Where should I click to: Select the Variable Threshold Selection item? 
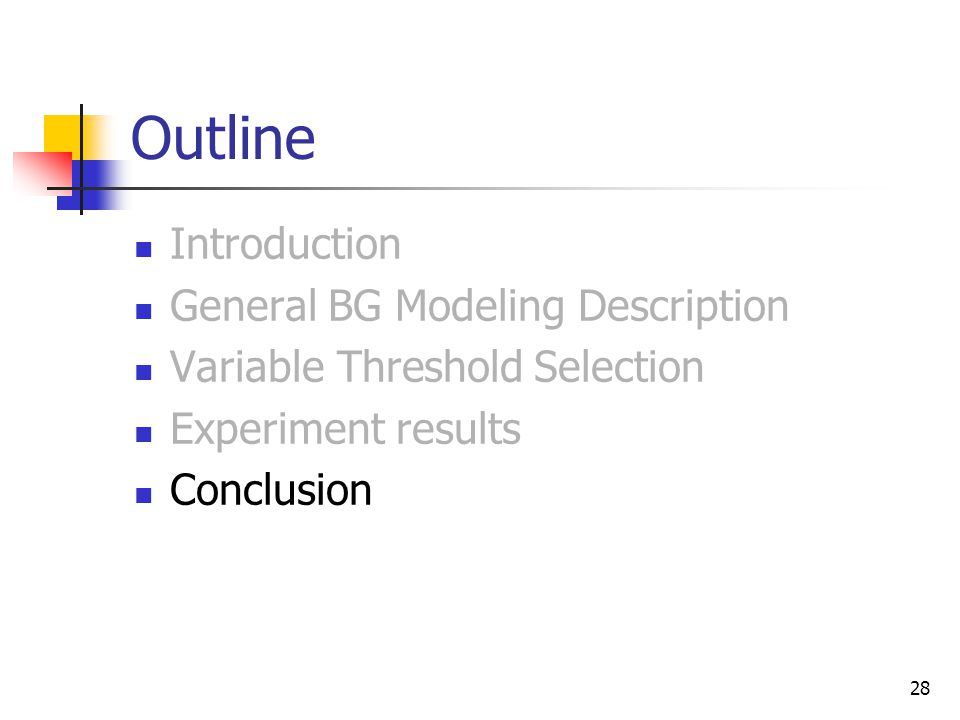(x=437, y=367)
